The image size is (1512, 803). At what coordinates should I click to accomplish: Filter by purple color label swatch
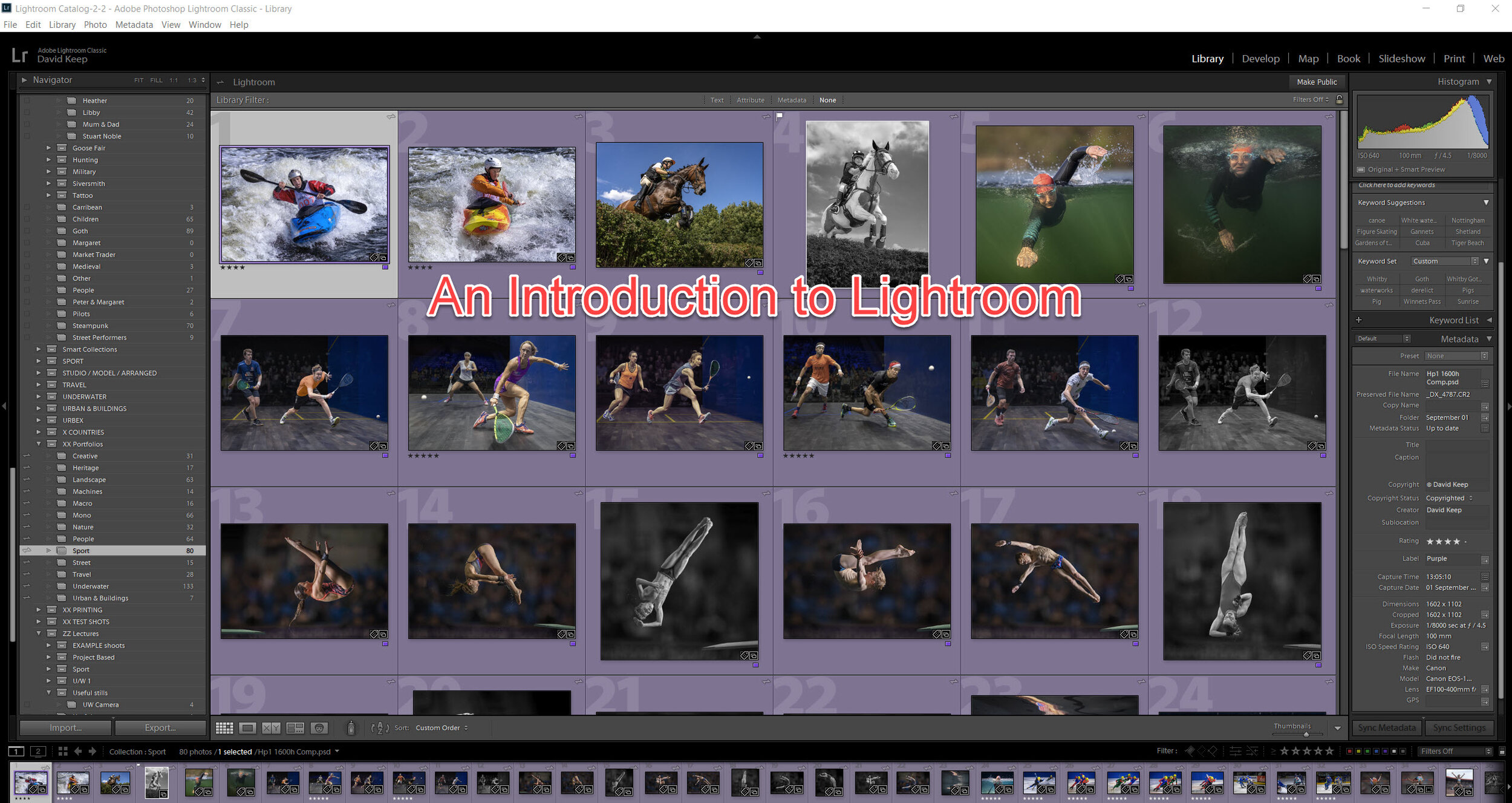[1385, 752]
